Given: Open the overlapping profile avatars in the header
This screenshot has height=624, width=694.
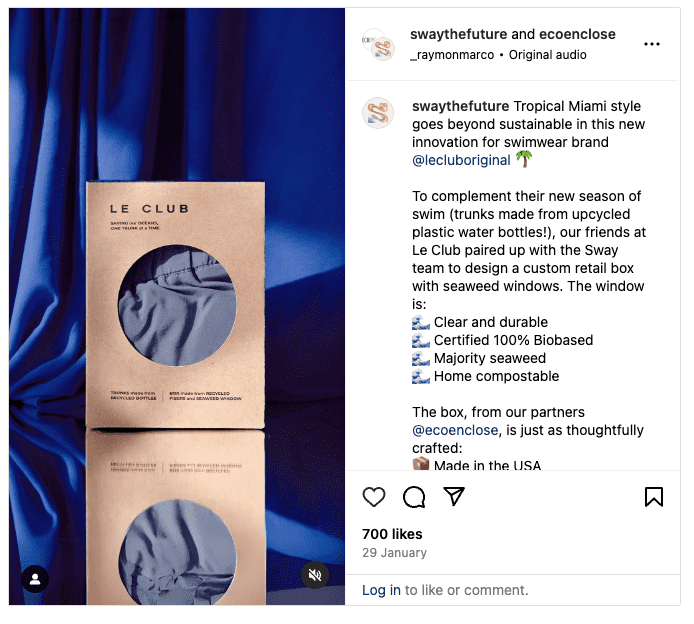Looking at the screenshot, I should [378, 44].
